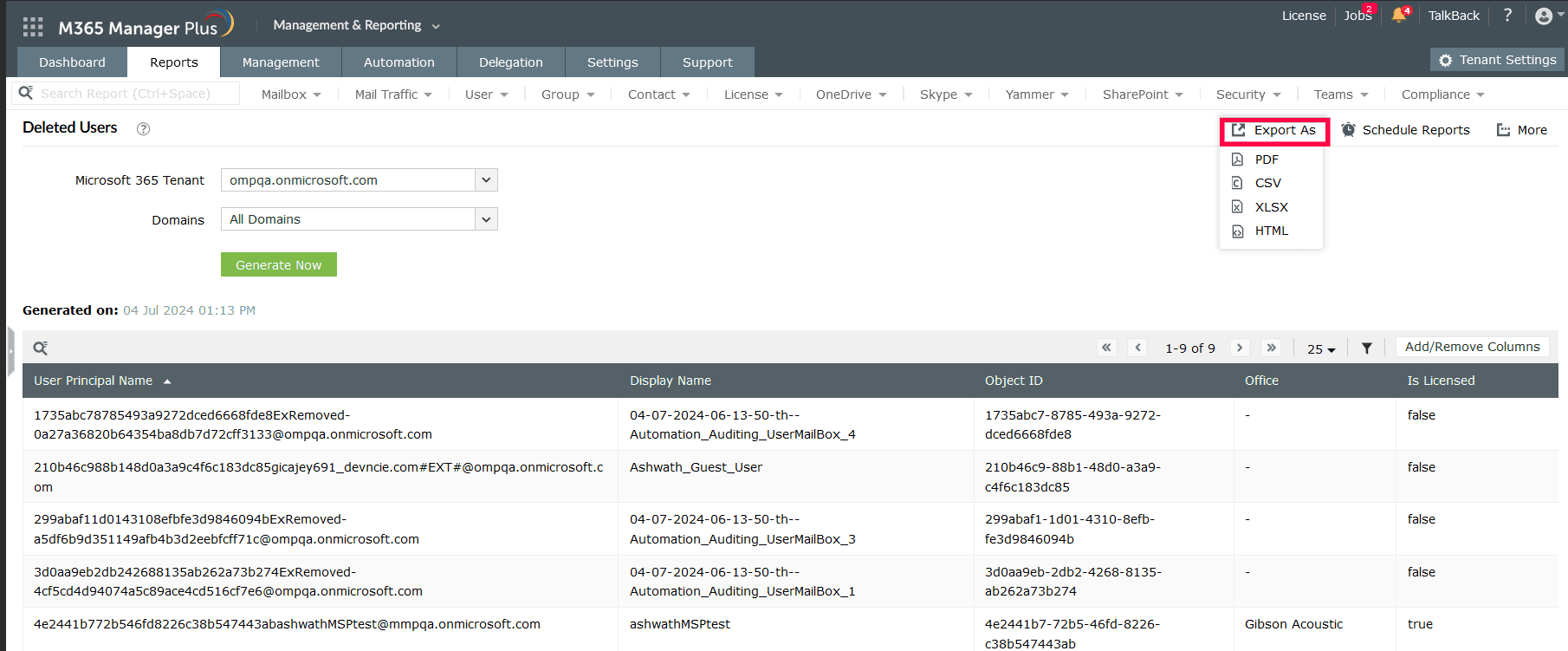Open the app launcher grid icon

pos(33,27)
